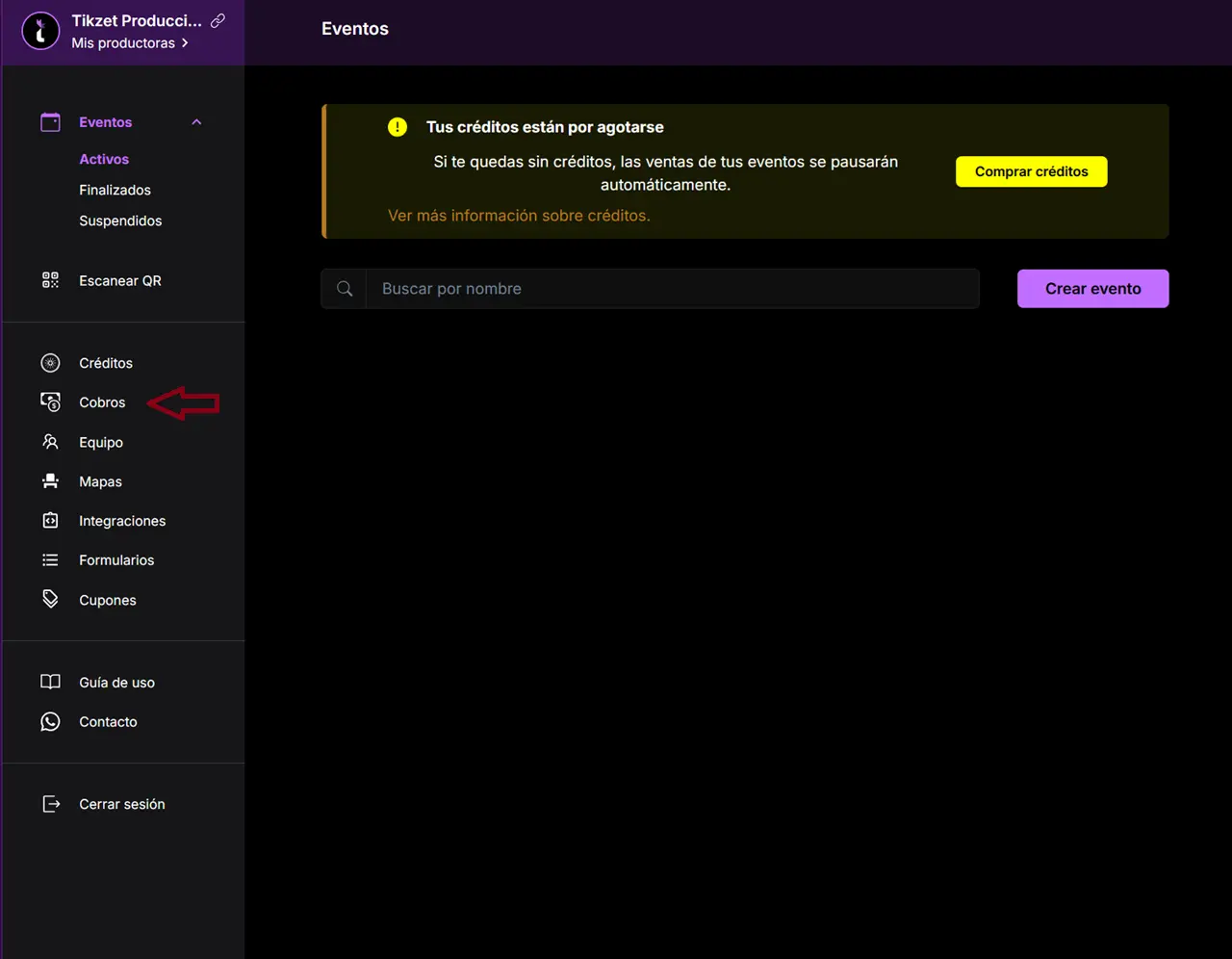Image resolution: width=1232 pixels, height=959 pixels.
Task: Click the Equipo people icon
Action: pyautogui.click(x=50, y=442)
